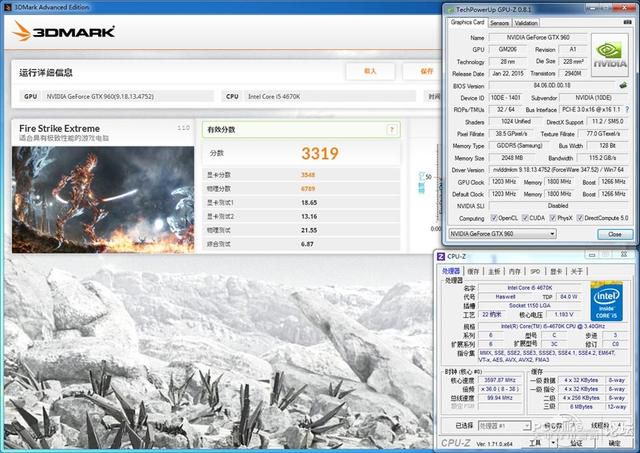This screenshot has height=453, width=640.
Task: Click the CPU-Z 验证 button
Action: point(576,443)
